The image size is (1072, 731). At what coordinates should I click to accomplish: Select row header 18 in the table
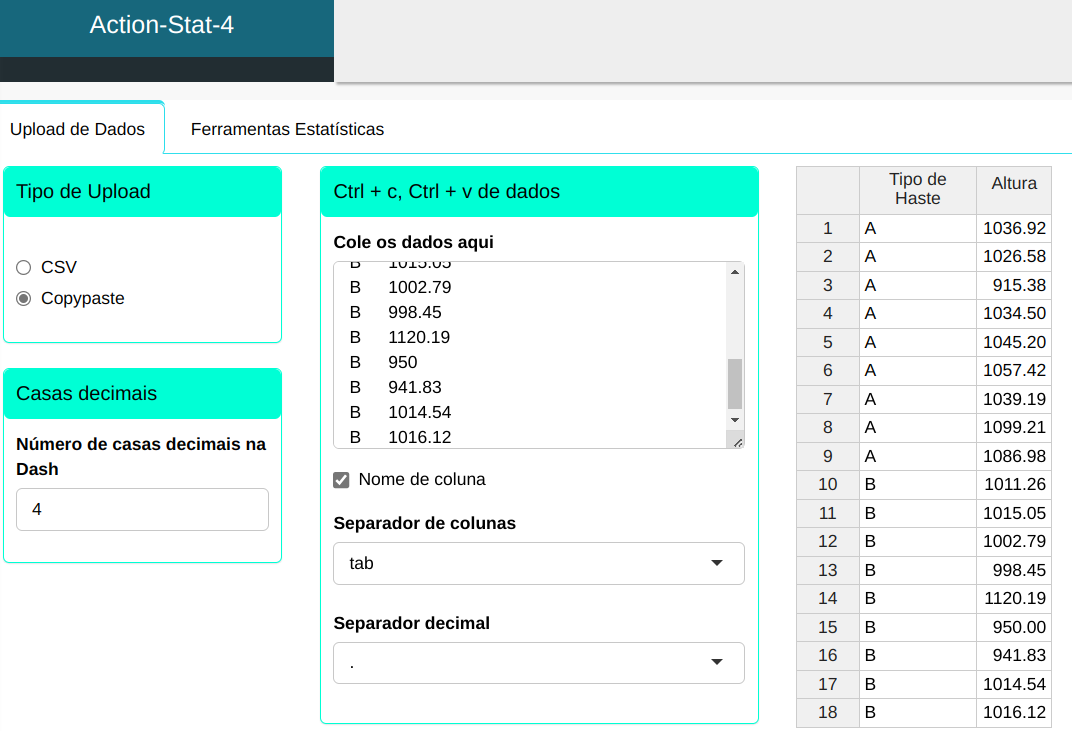coord(827,713)
